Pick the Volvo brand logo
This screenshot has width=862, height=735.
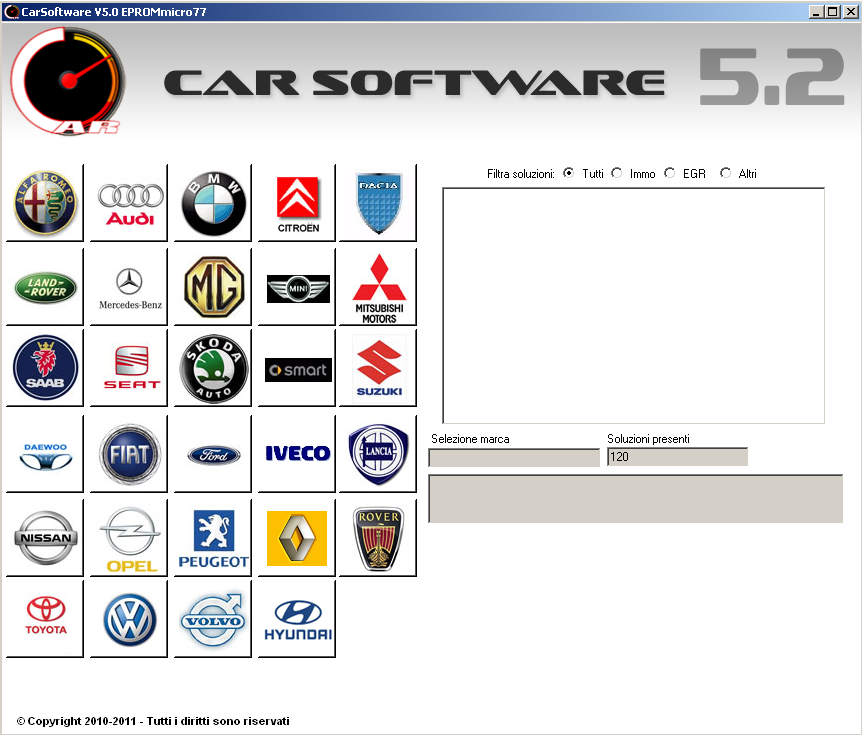point(213,618)
